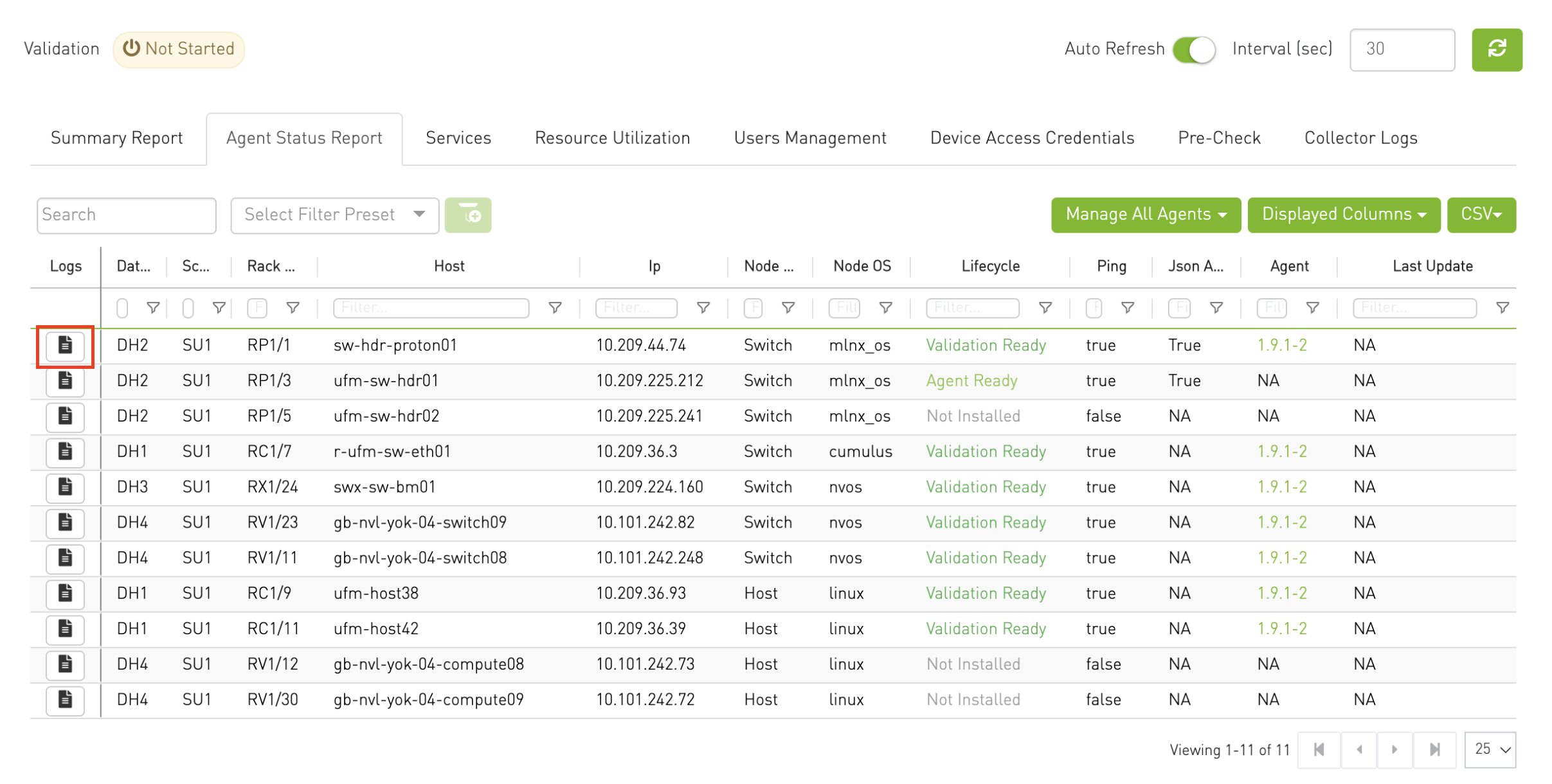The width and height of the screenshot is (1552, 784).
Task: Select the Agent Status Report tab
Action: click(304, 138)
